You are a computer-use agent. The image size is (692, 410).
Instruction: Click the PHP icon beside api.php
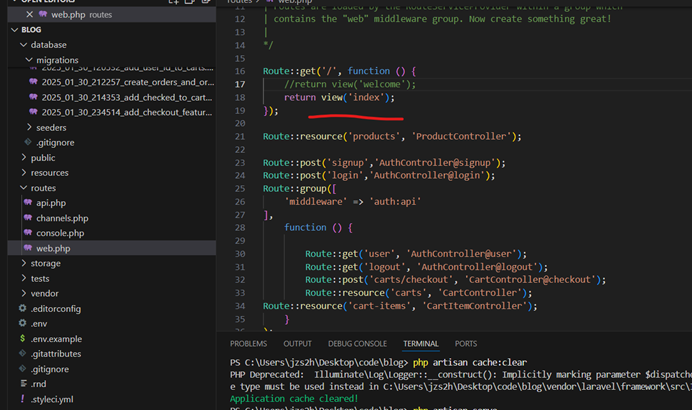click(28, 203)
